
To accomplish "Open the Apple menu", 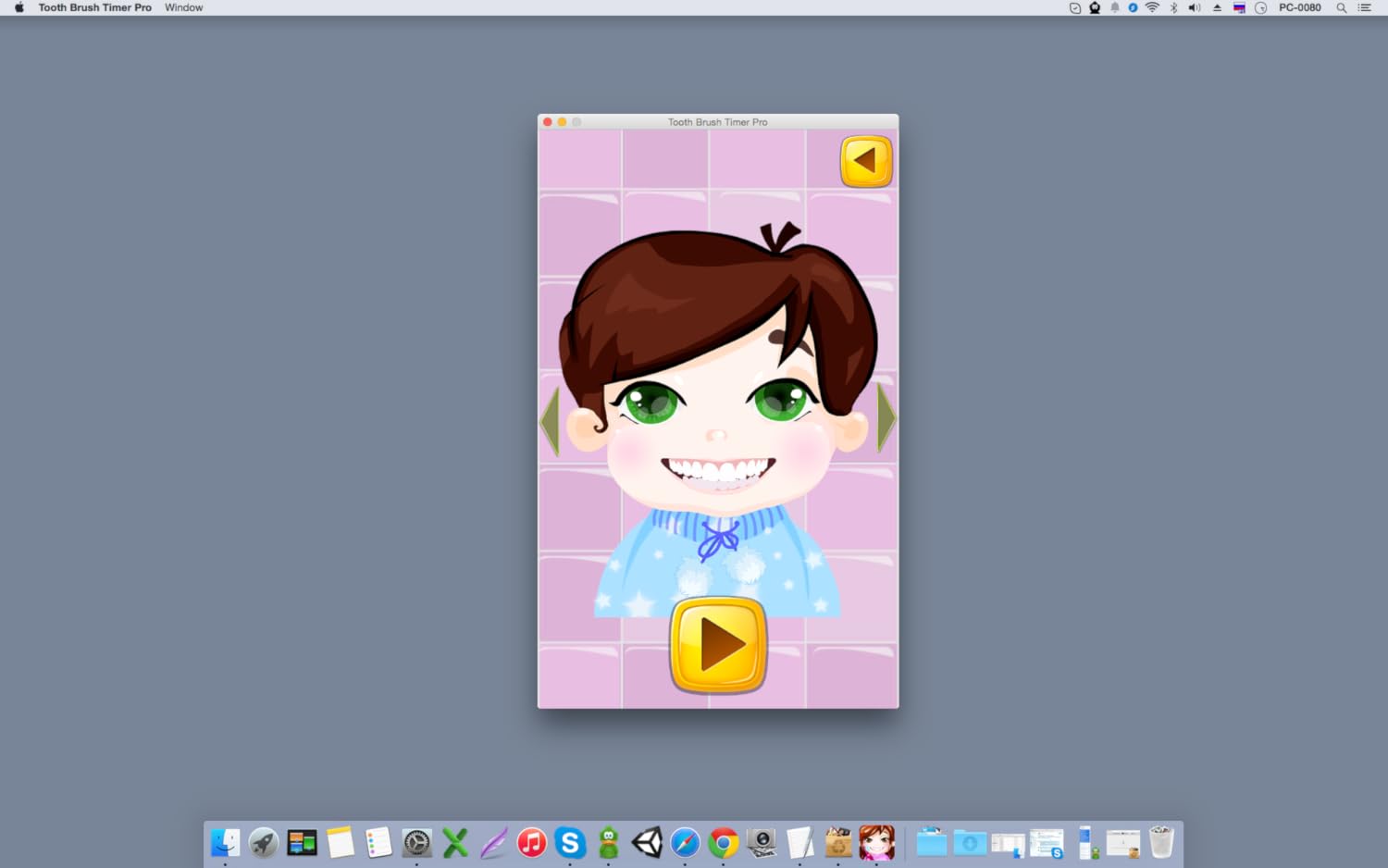I will 19,7.
